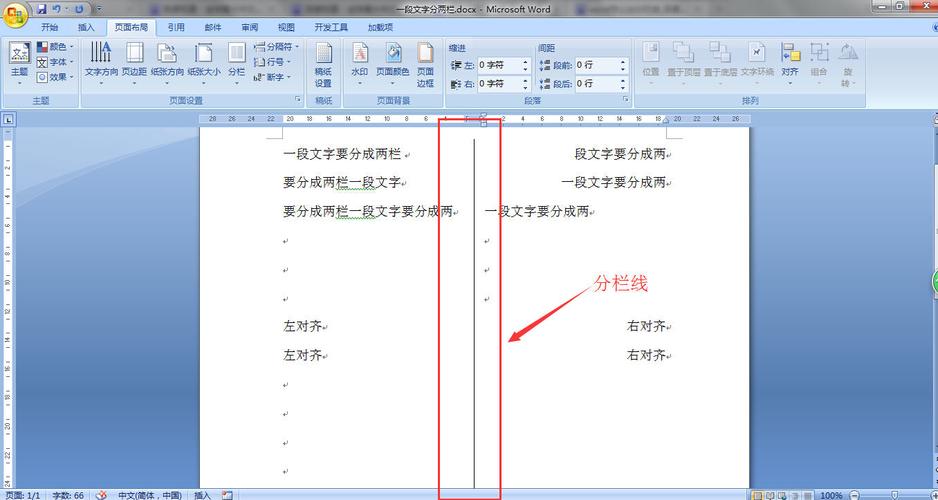
Task: Click 文字环绕 text wrapping button
Action: [757, 63]
